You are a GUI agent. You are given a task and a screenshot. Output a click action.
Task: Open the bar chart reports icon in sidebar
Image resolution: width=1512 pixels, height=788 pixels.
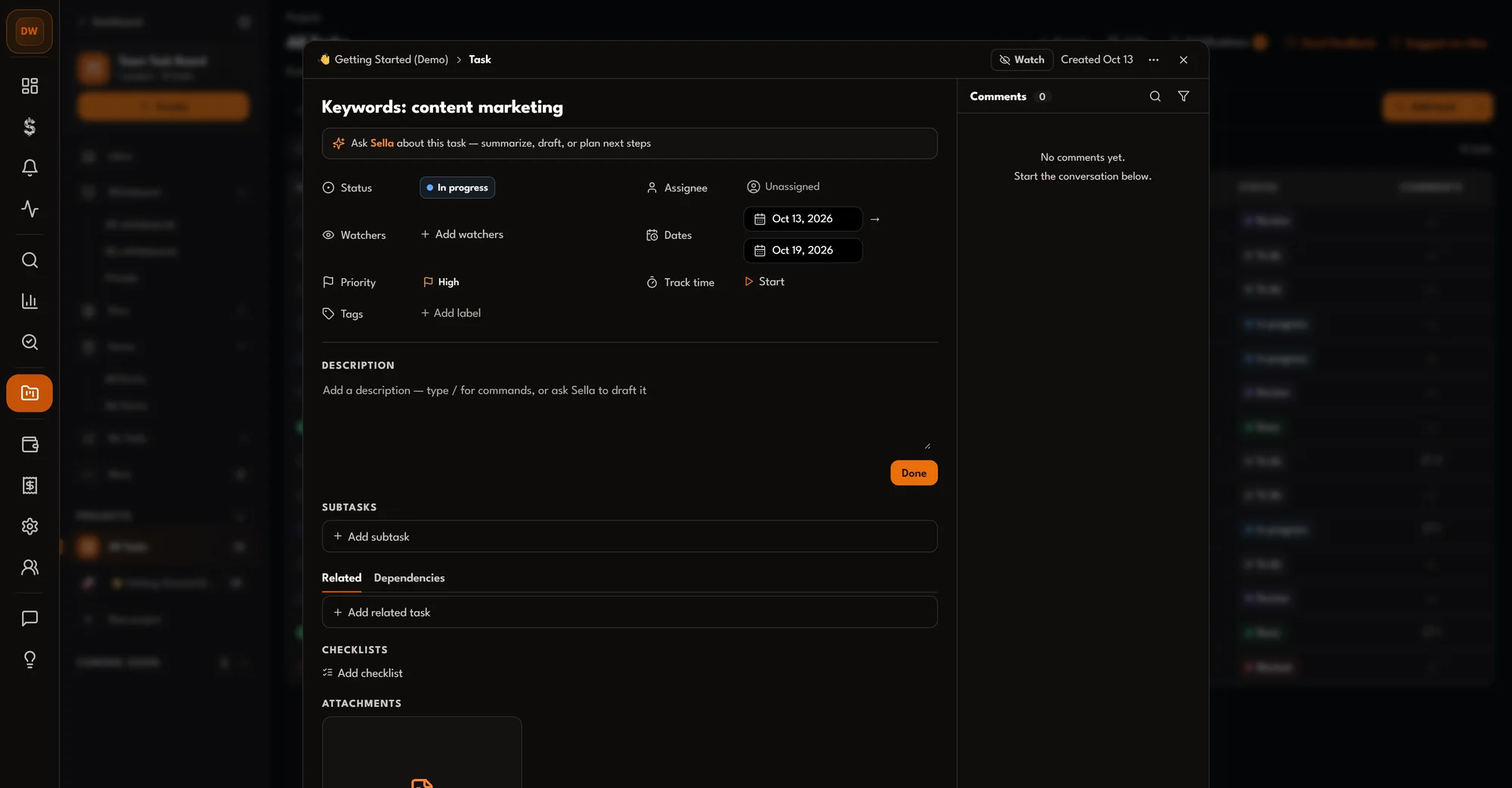[x=29, y=301]
